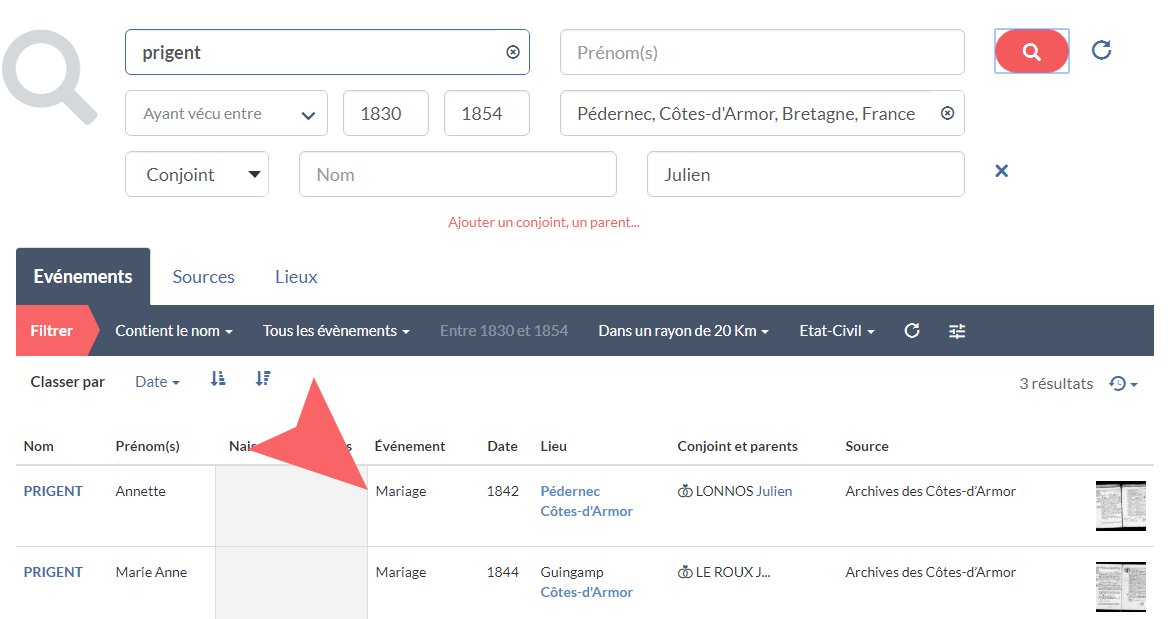Viewport: 1173px width, 619px height.
Task: Click 'Ajouter un conjoint, un parent...' link
Action: click(543, 222)
